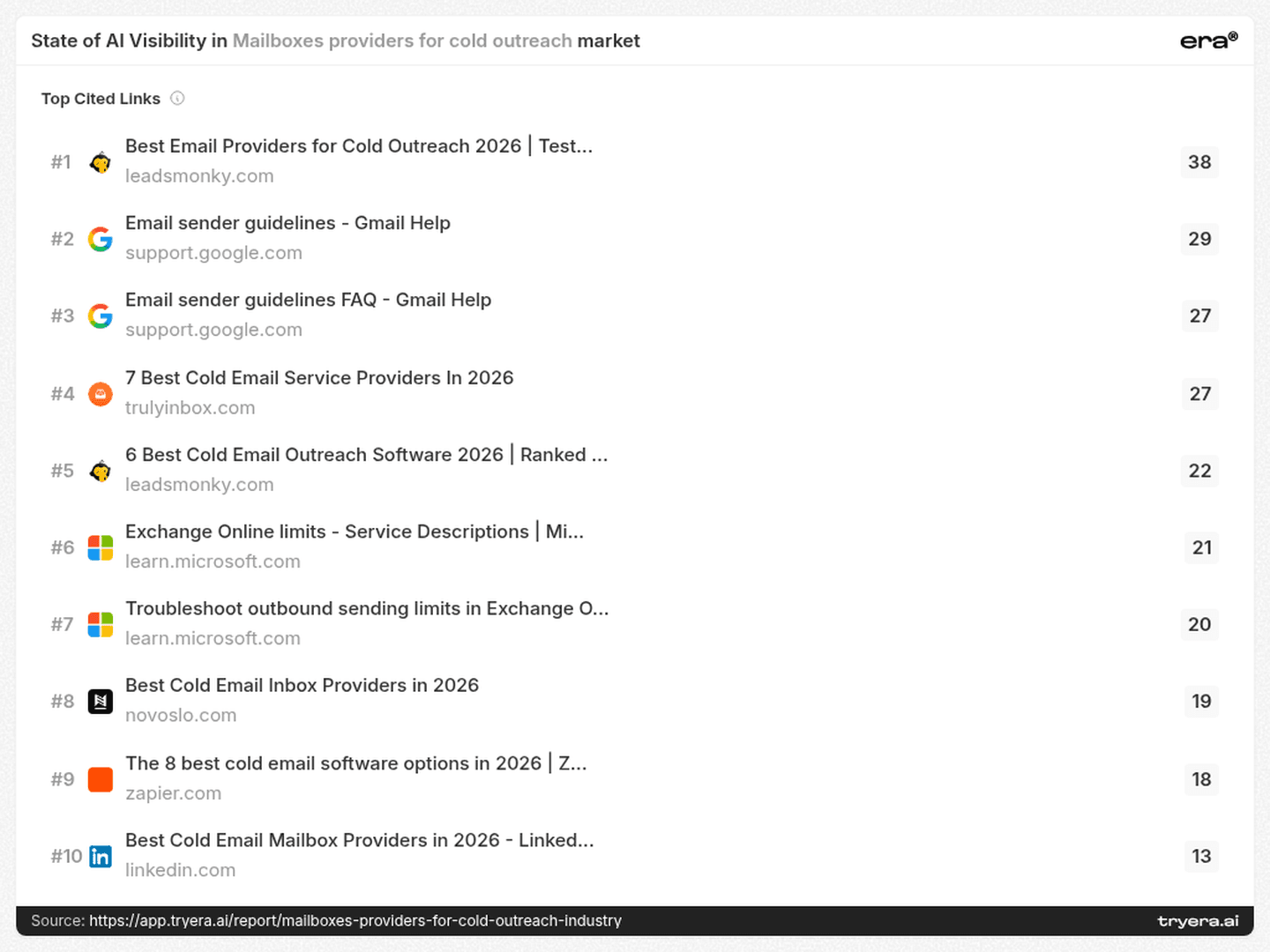Viewport: 1270px width, 952px height.
Task: Open Best Cold Email Inbox Providers in 2026
Action: click(x=302, y=686)
